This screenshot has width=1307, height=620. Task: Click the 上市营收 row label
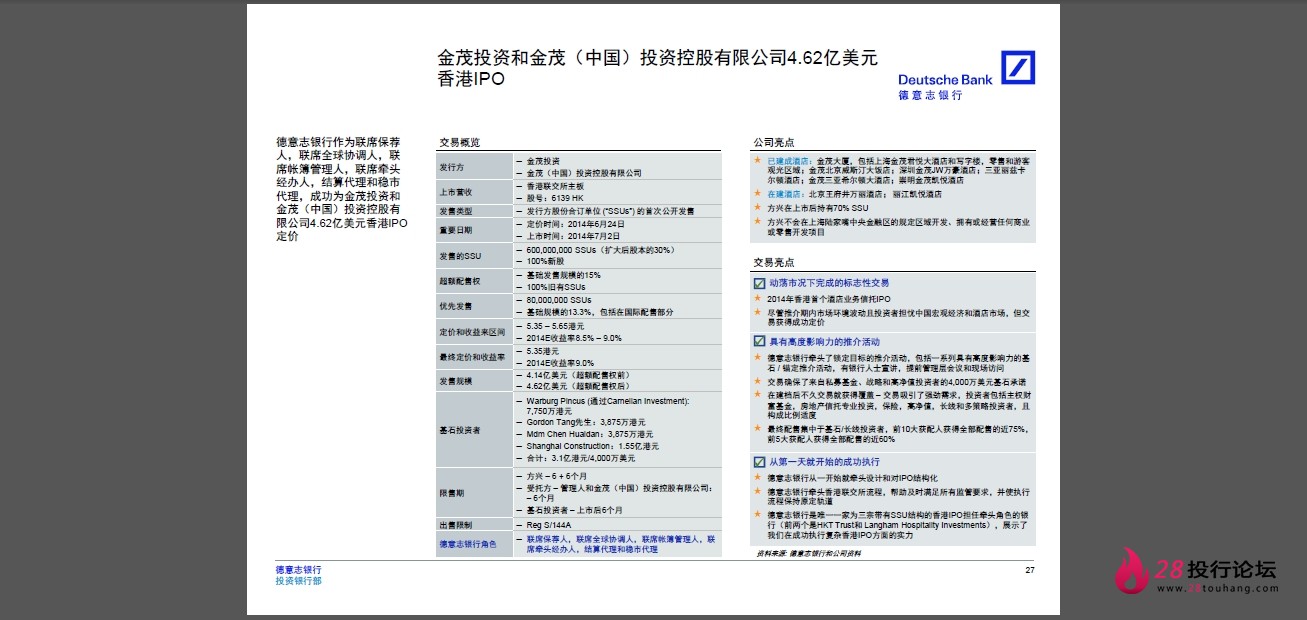[456, 192]
